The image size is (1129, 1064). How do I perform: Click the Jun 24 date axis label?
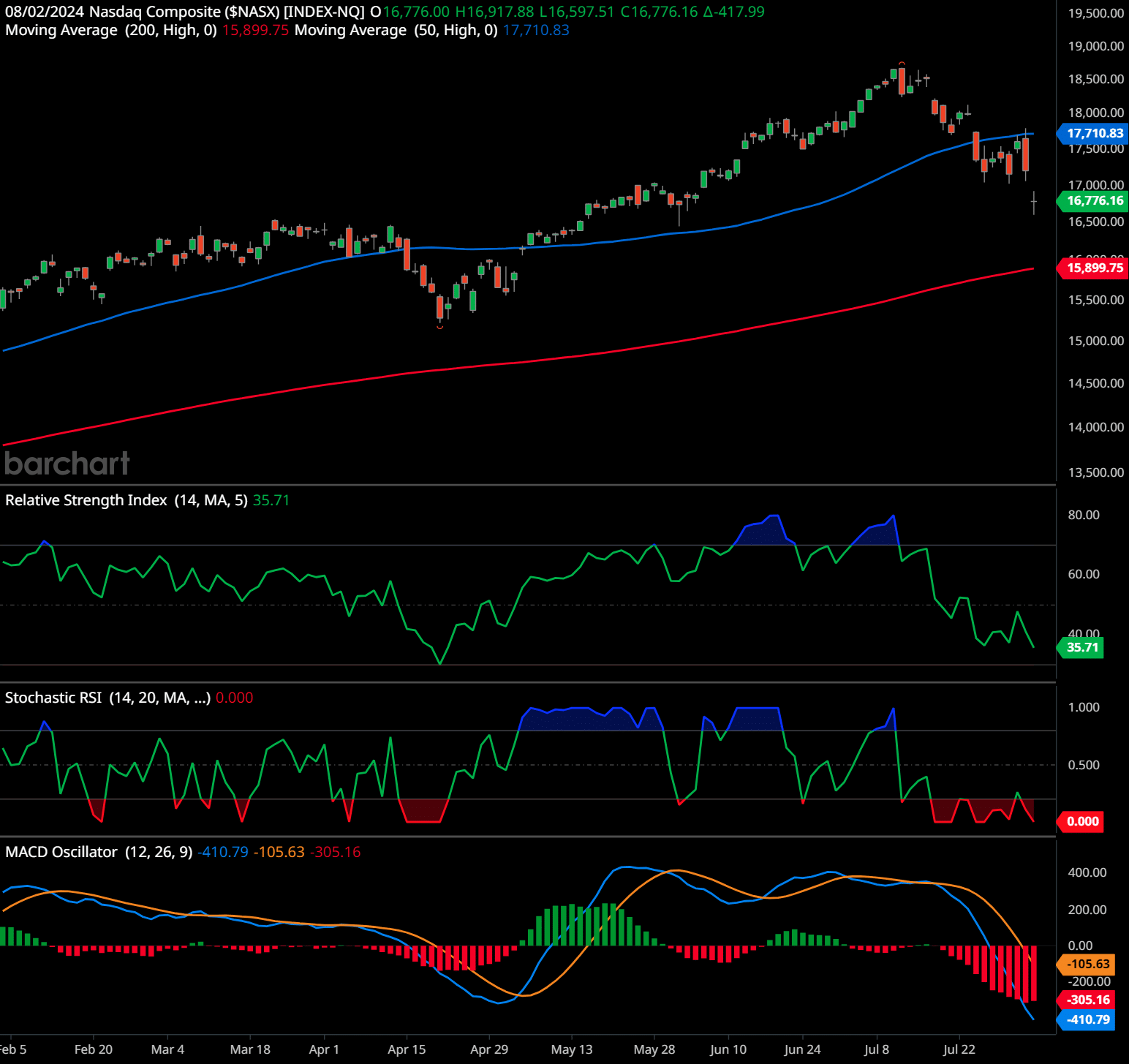coord(802,1049)
